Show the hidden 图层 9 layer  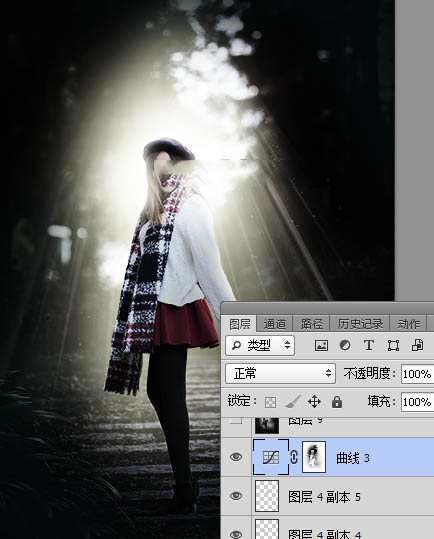[x=236, y=420]
